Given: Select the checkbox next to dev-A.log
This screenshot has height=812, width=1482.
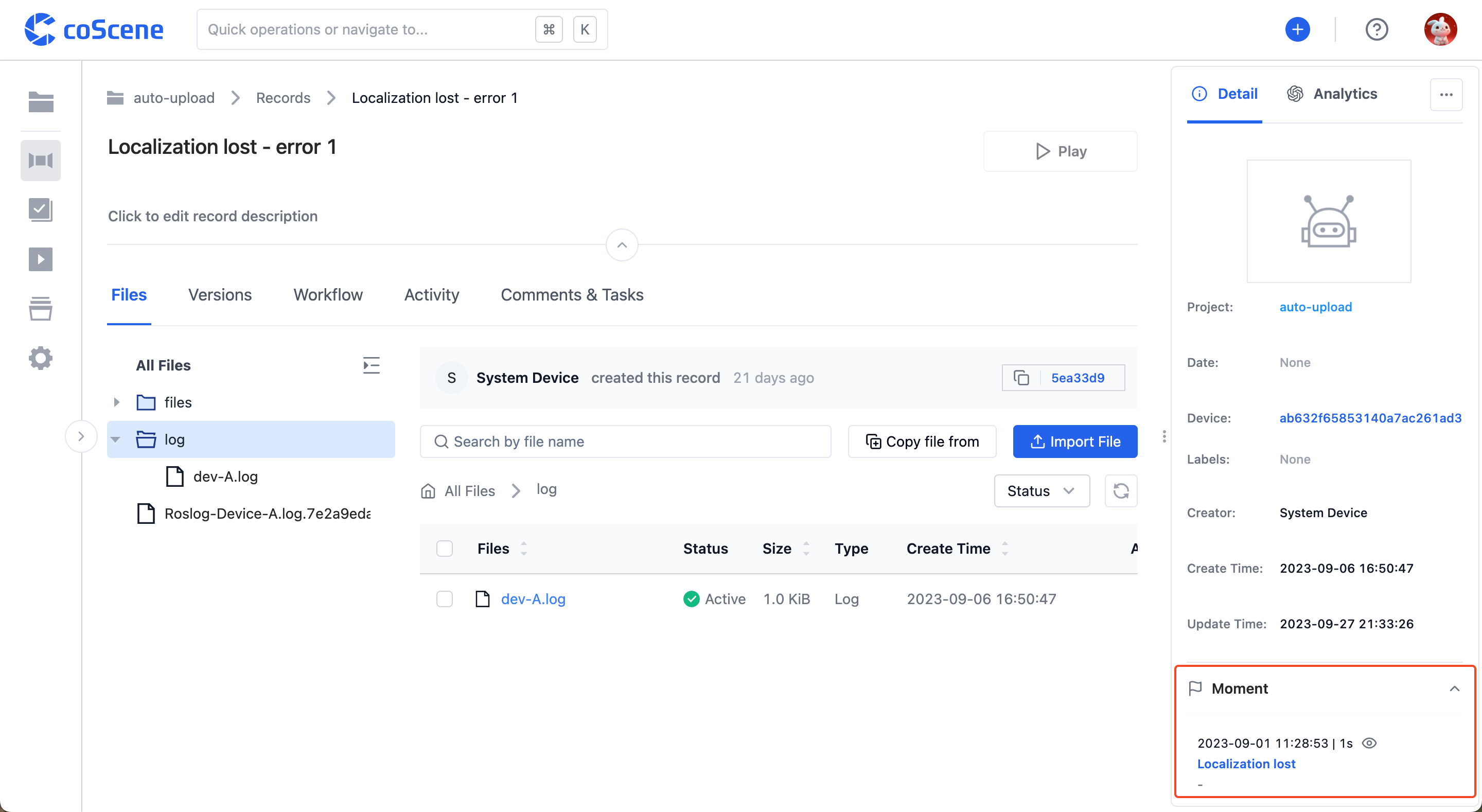Looking at the screenshot, I should (444, 598).
